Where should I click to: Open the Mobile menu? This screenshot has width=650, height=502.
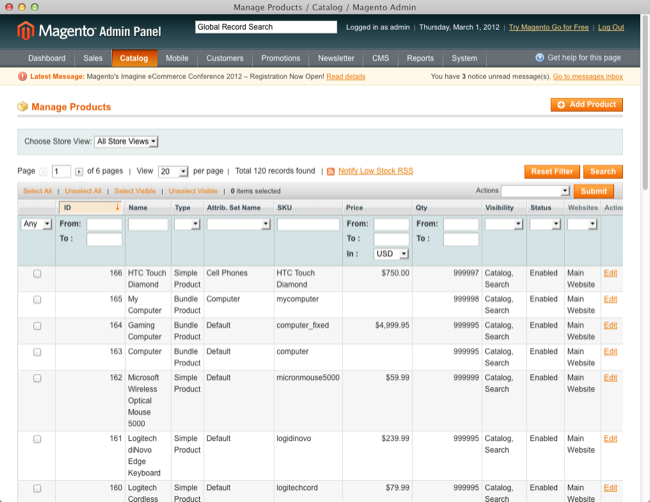coord(177,58)
